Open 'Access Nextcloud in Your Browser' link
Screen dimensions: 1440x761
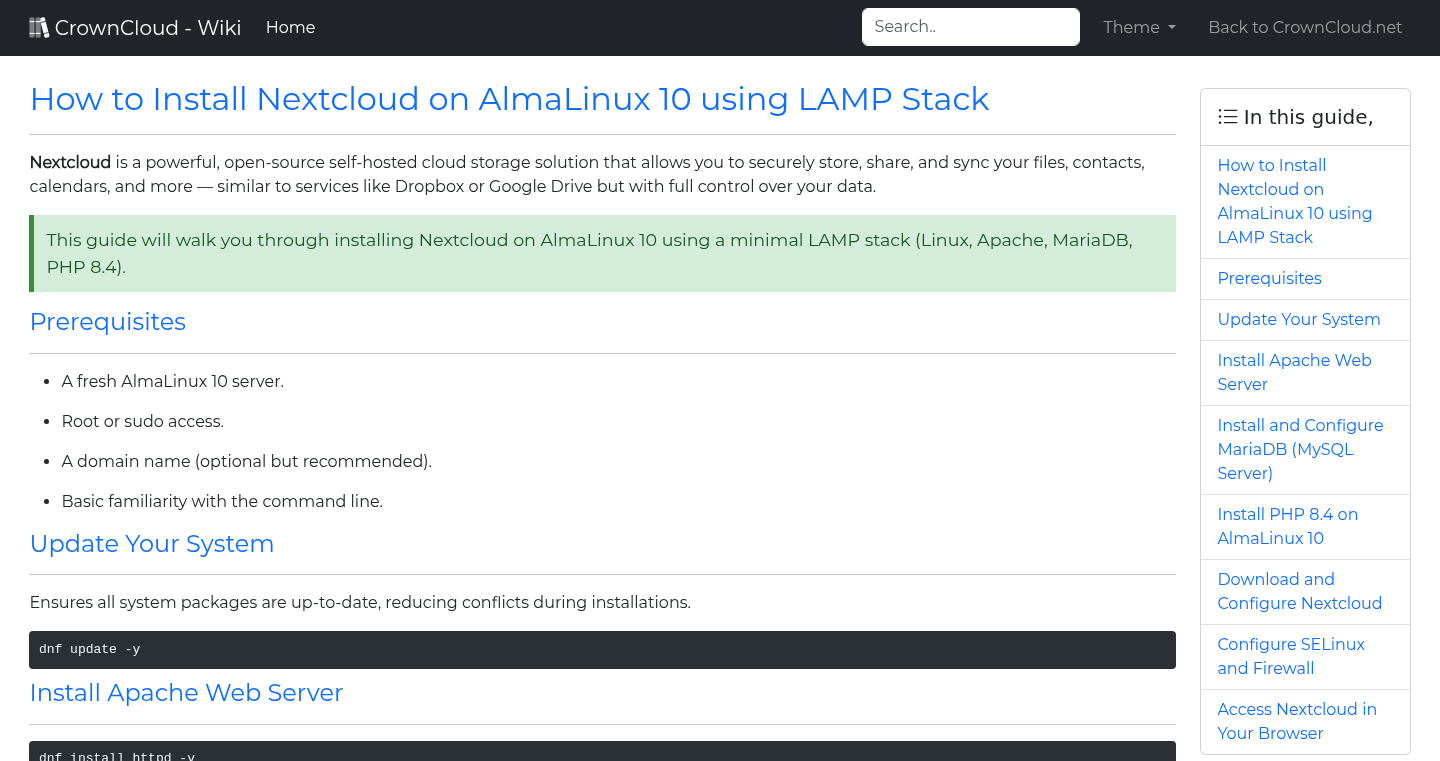pos(1297,721)
